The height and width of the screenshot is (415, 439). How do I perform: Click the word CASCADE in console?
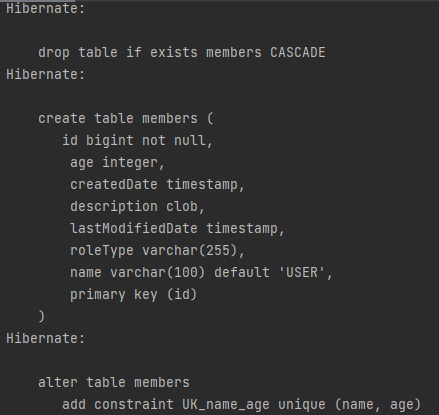click(x=298, y=52)
